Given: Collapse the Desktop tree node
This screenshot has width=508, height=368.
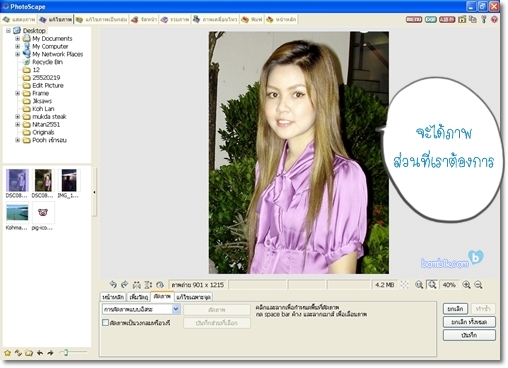Looking at the screenshot, I should coord(8,31).
